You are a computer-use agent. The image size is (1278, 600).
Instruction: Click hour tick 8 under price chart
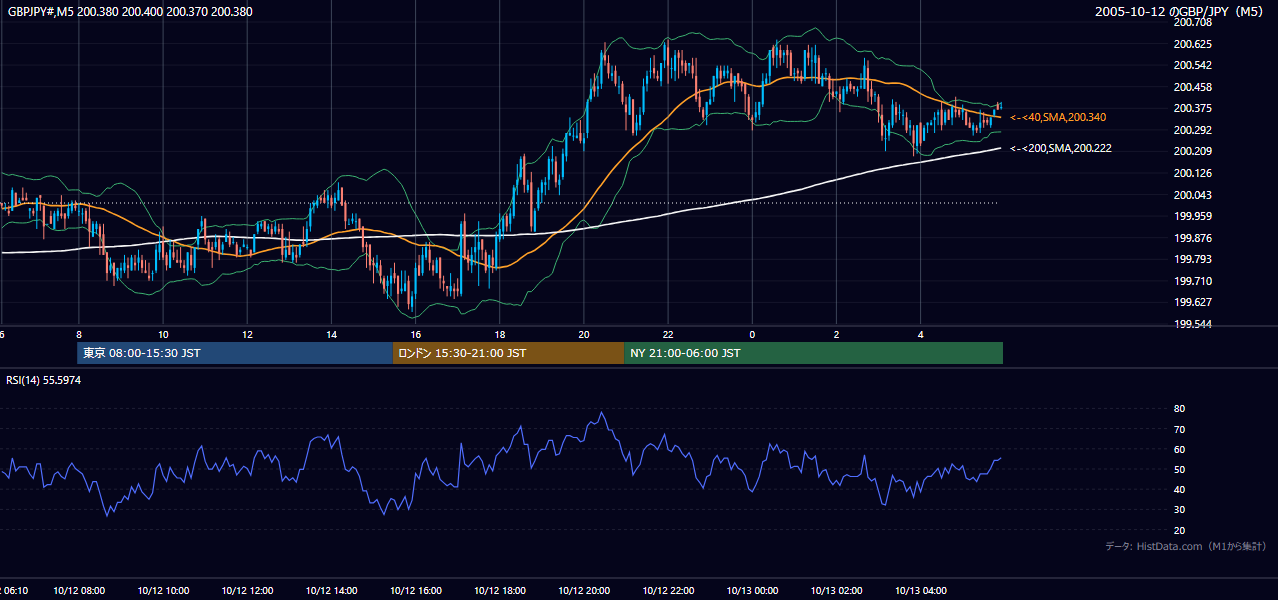(79, 335)
